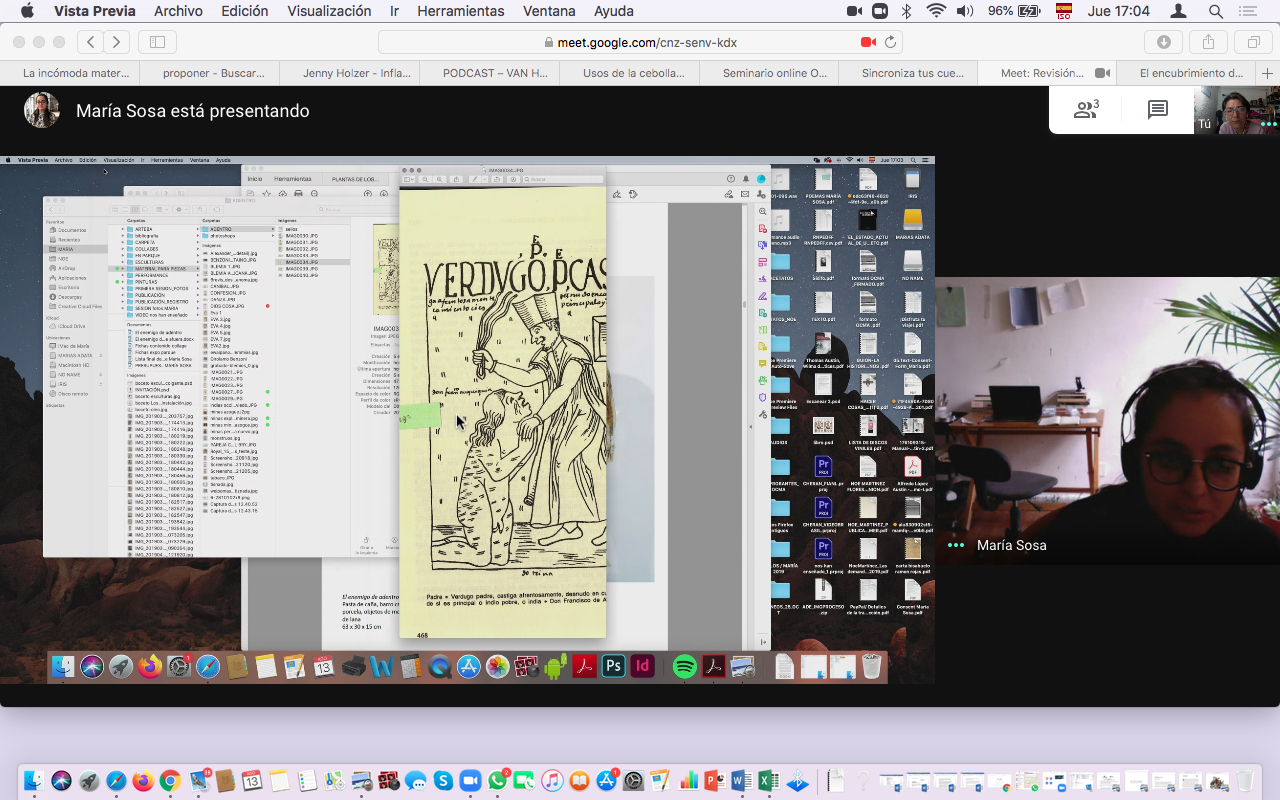Switch to 'Seminario online O...' tab
The height and width of the screenshot is (800, 1280).
[x=768, y=73]
